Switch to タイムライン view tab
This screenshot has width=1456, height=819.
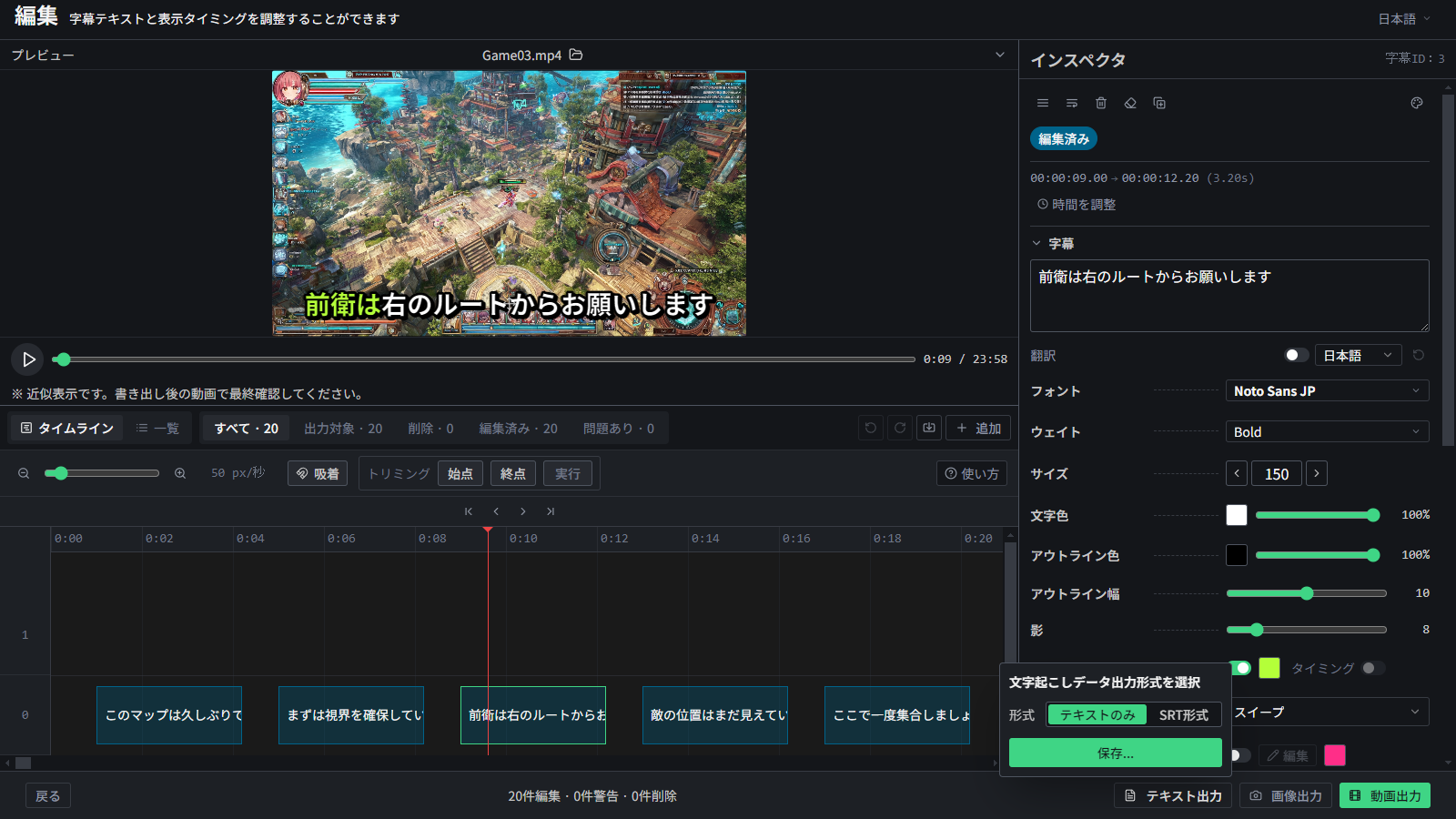pyautogui.click(x=67, y=428)
